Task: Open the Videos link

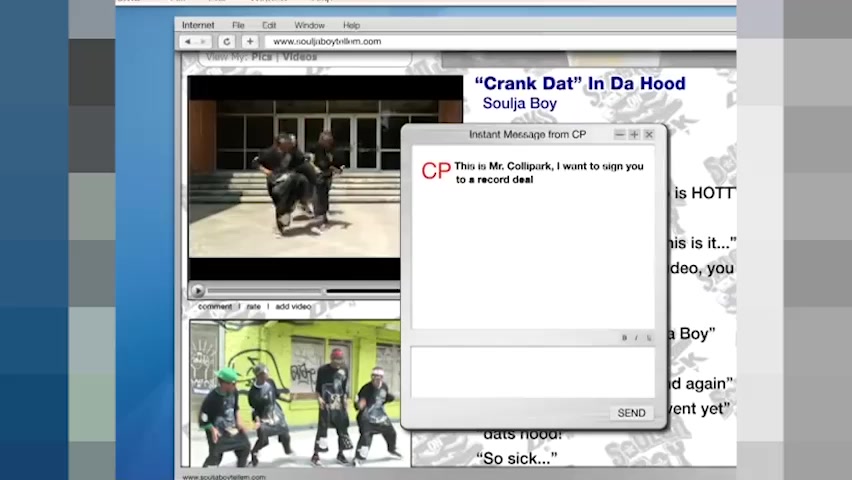Action: 300,57
